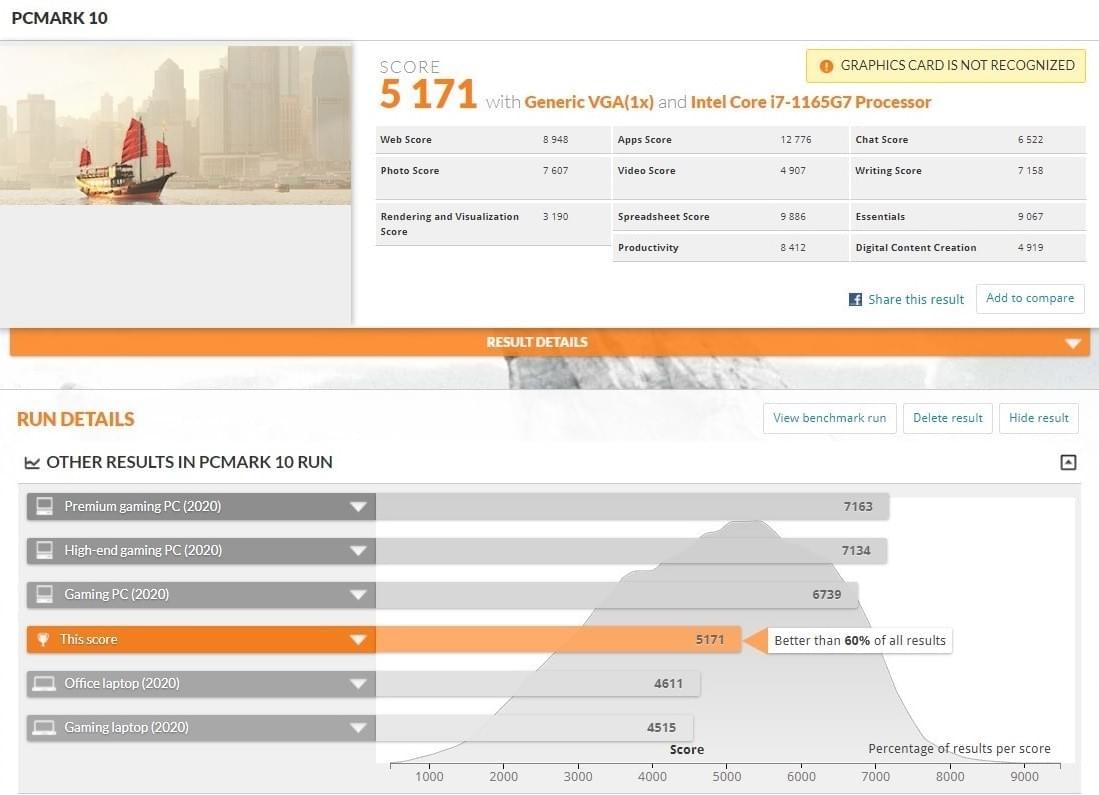1099x795 pixels.
Task: Expand the Gaming laptop (2020) dropdown arrow
Action: tap(358, 728)
